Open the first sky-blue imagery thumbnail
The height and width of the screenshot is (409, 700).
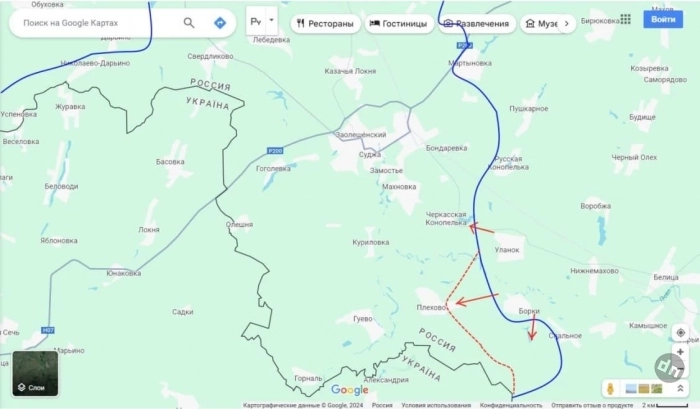[x=631, y=388]
